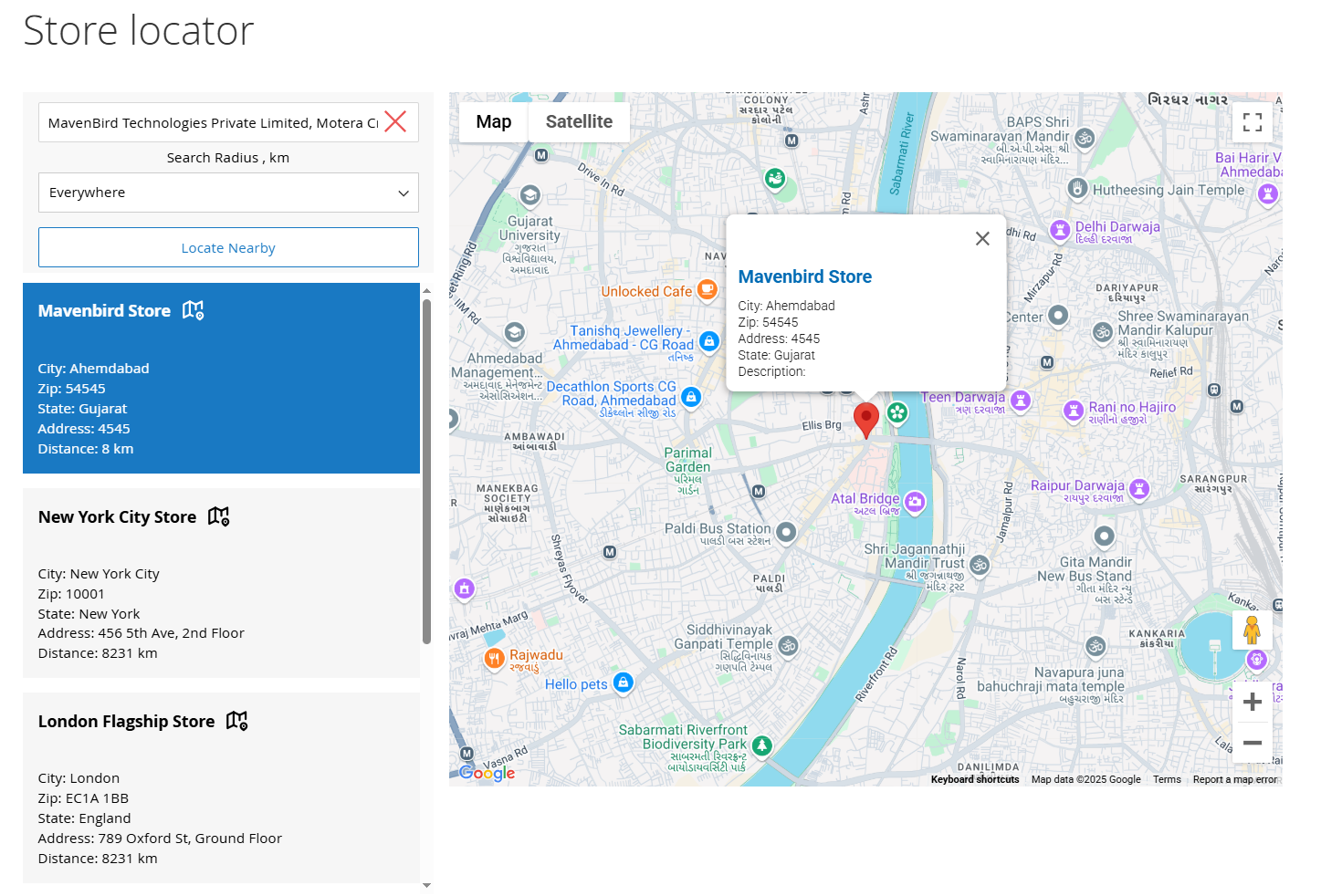Click the Unlocked Cafe map marker

(x=708, y=290)
